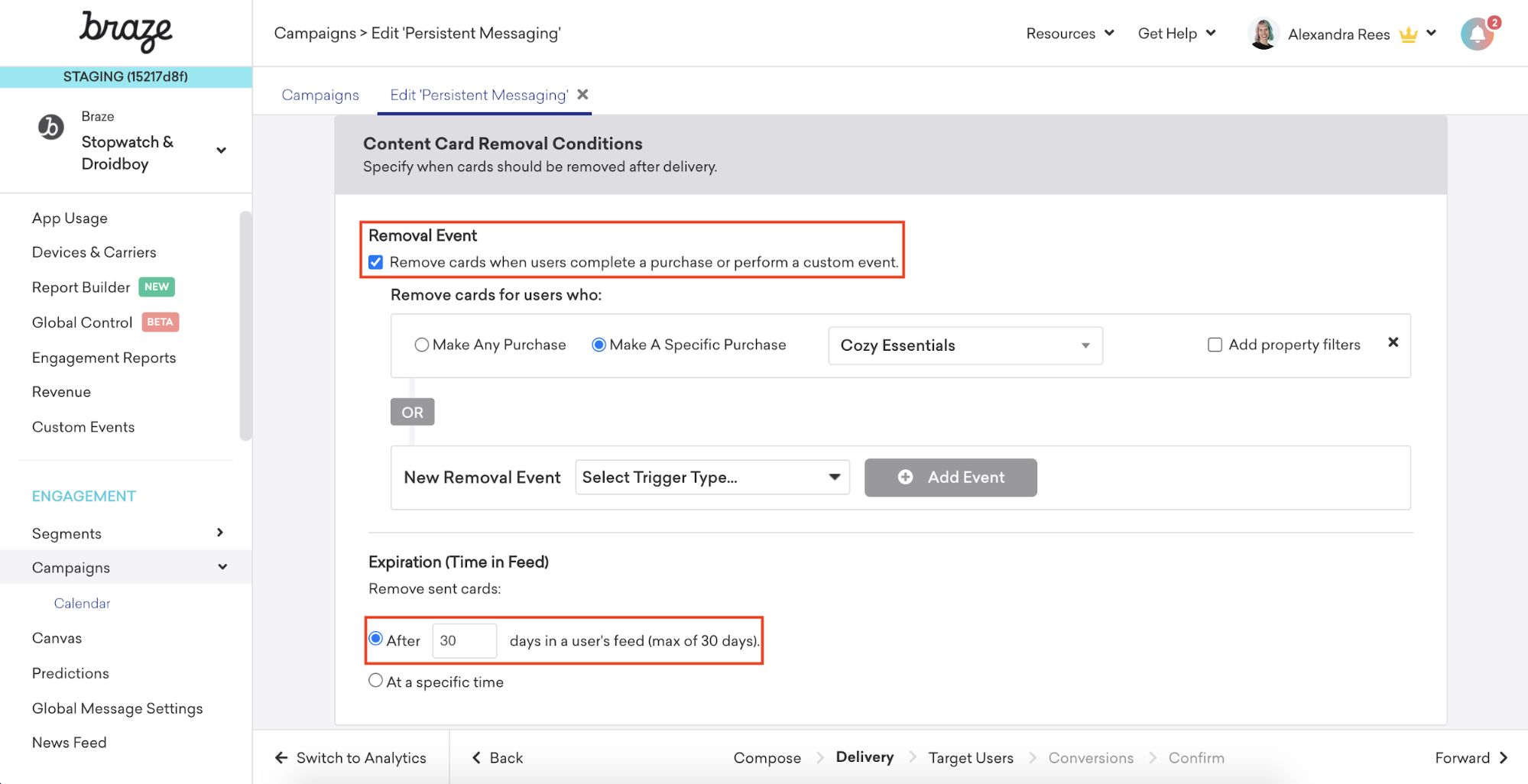Click the back arrow icon next to Switch to Analytics
Viewport: 1528px width, 784px height.
click(x=281, y=757)
